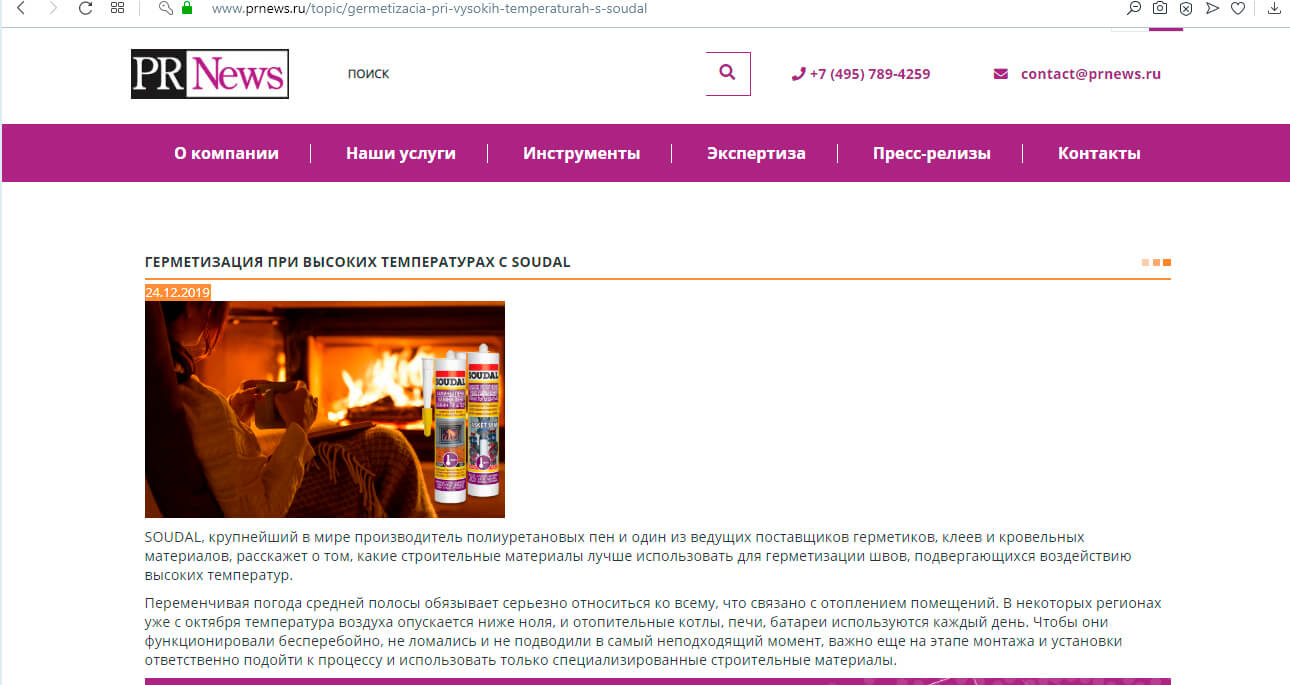Click the envelope email icon
This screenshot has width=1290, height=685.
[1000, 74]
